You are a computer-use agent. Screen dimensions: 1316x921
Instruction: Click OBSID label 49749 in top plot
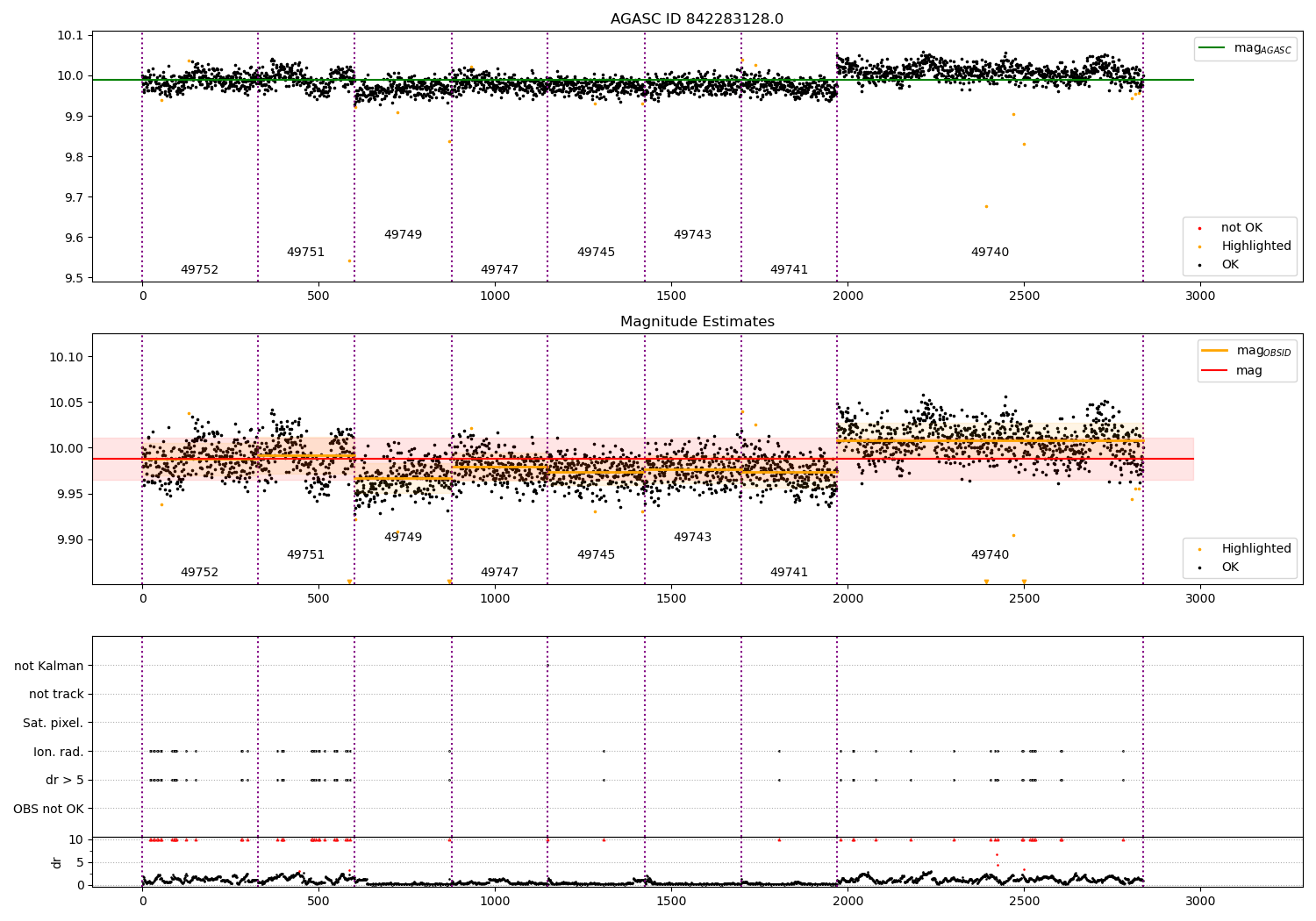click(x=403, y=235)
